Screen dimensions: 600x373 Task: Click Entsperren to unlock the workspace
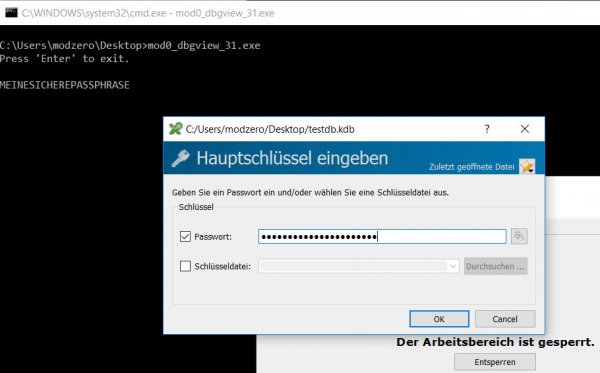(x=494, y=362)
